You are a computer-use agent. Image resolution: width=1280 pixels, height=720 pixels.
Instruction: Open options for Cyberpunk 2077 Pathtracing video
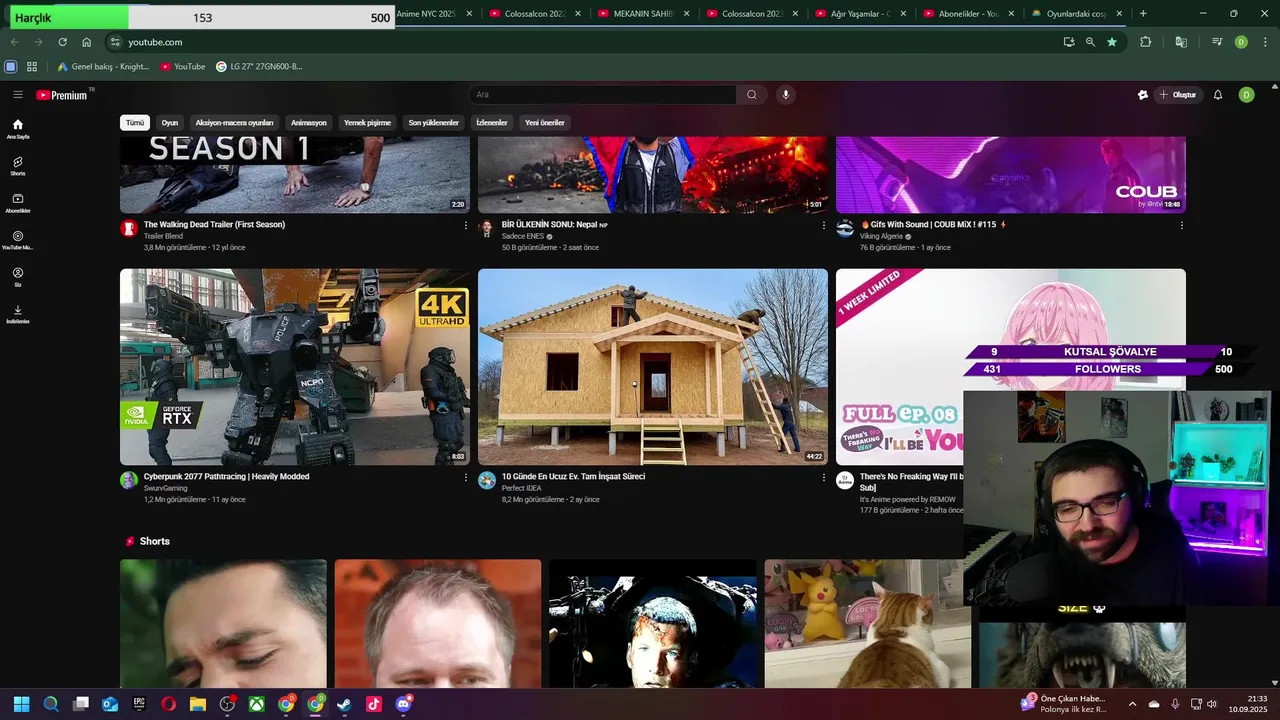(x=465, y=478)
